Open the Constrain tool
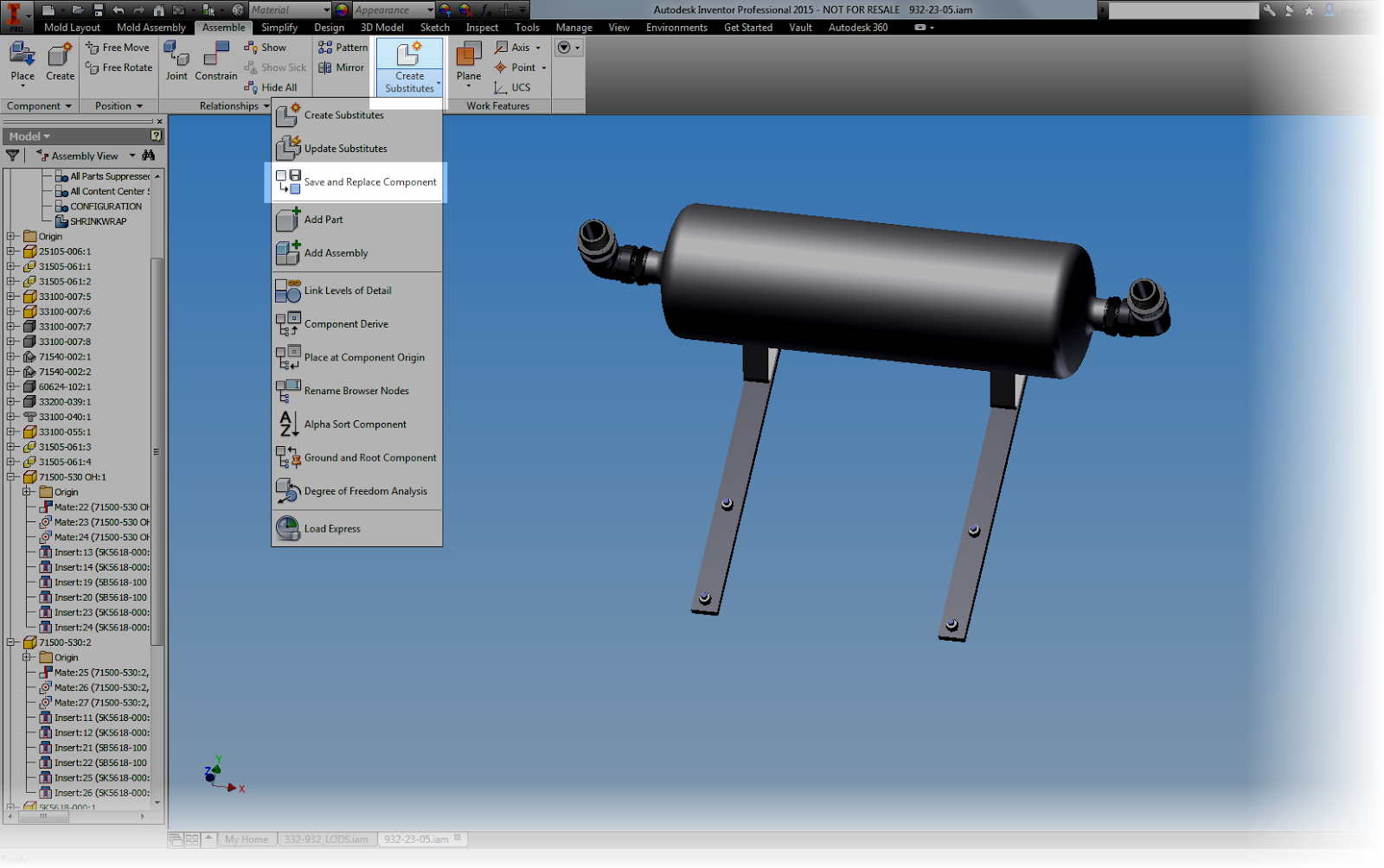Image resolution: width=1384 pixels, height=868 pixels. 215,61
